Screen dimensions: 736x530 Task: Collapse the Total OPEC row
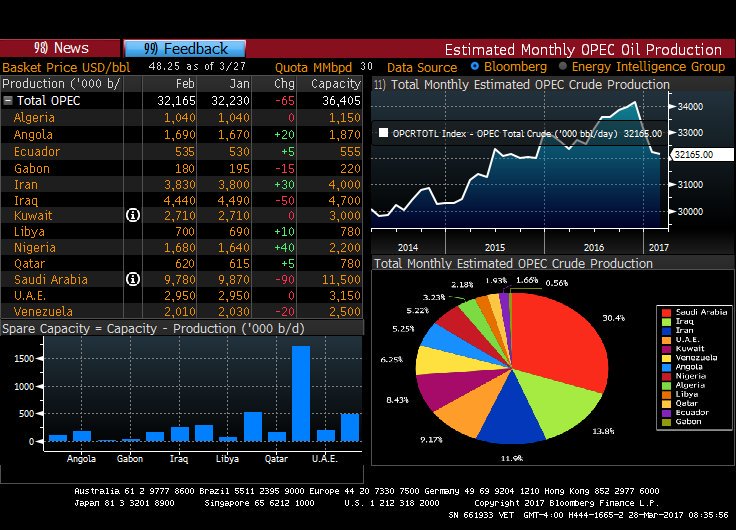(x=8, y=101)
